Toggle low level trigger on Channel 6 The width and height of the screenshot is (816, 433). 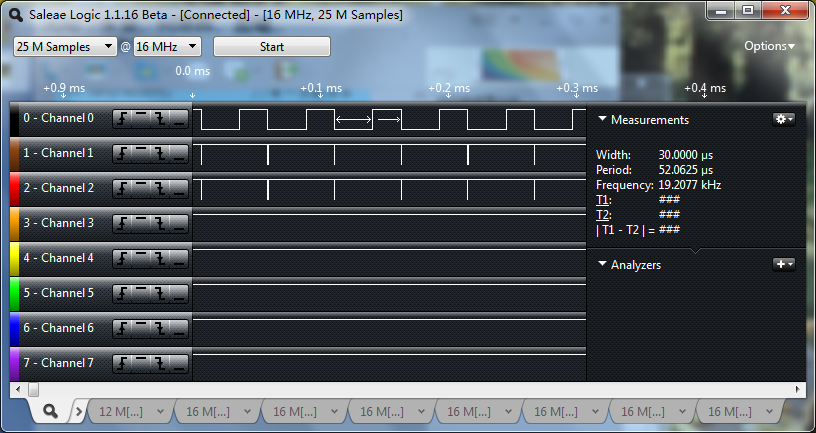179,329
